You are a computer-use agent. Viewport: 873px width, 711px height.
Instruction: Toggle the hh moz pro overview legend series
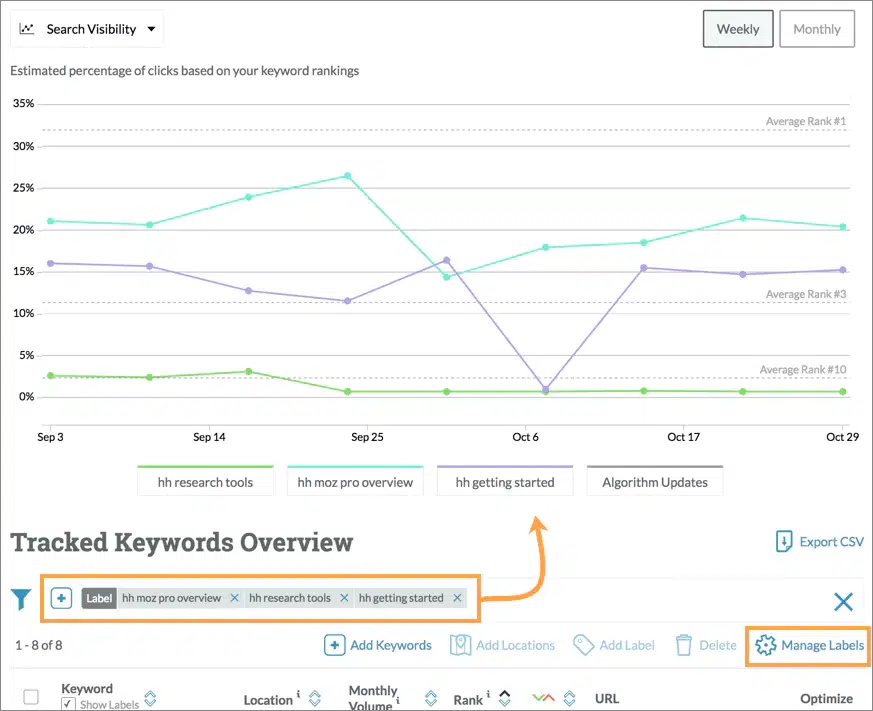pyautogui.click(x=355, y=481)
